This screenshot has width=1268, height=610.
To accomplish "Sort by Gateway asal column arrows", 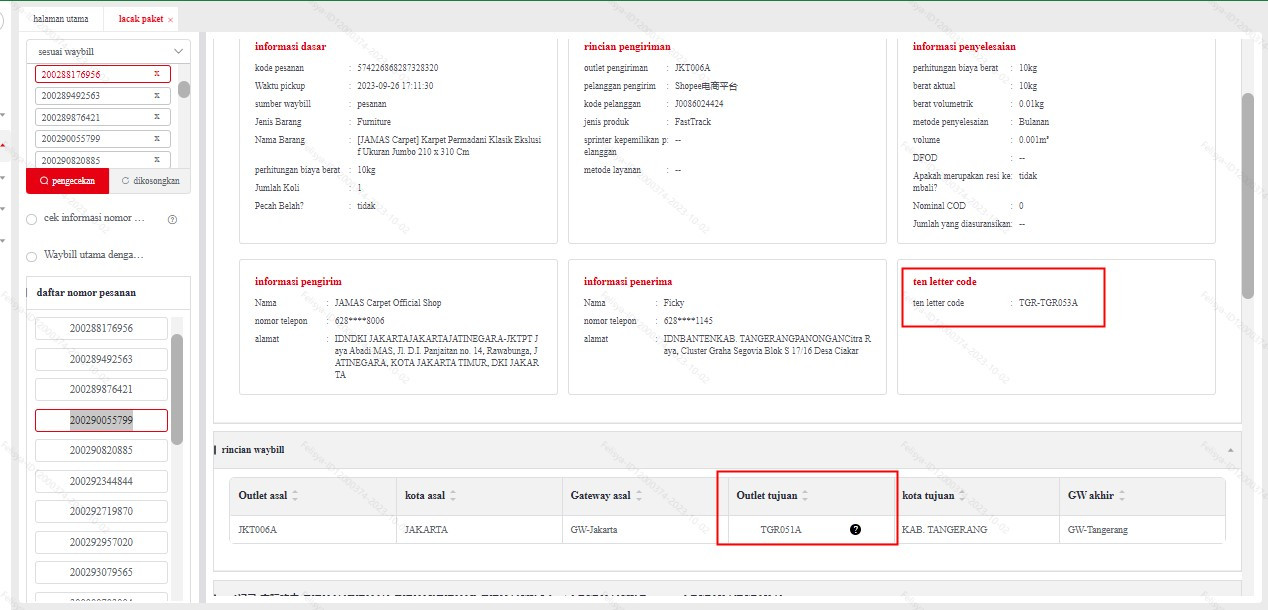I will 641,496.
